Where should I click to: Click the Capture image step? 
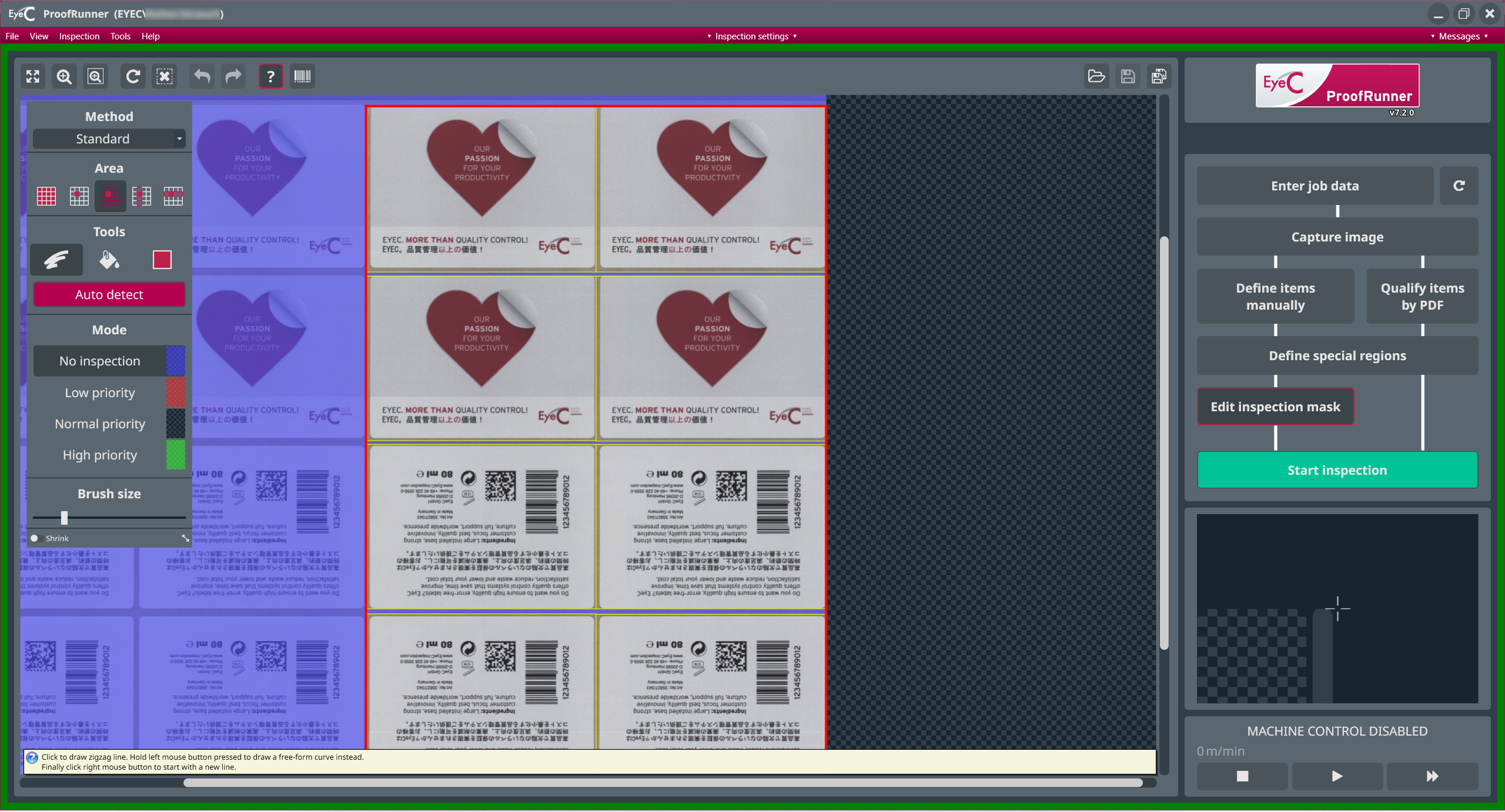1337,237
